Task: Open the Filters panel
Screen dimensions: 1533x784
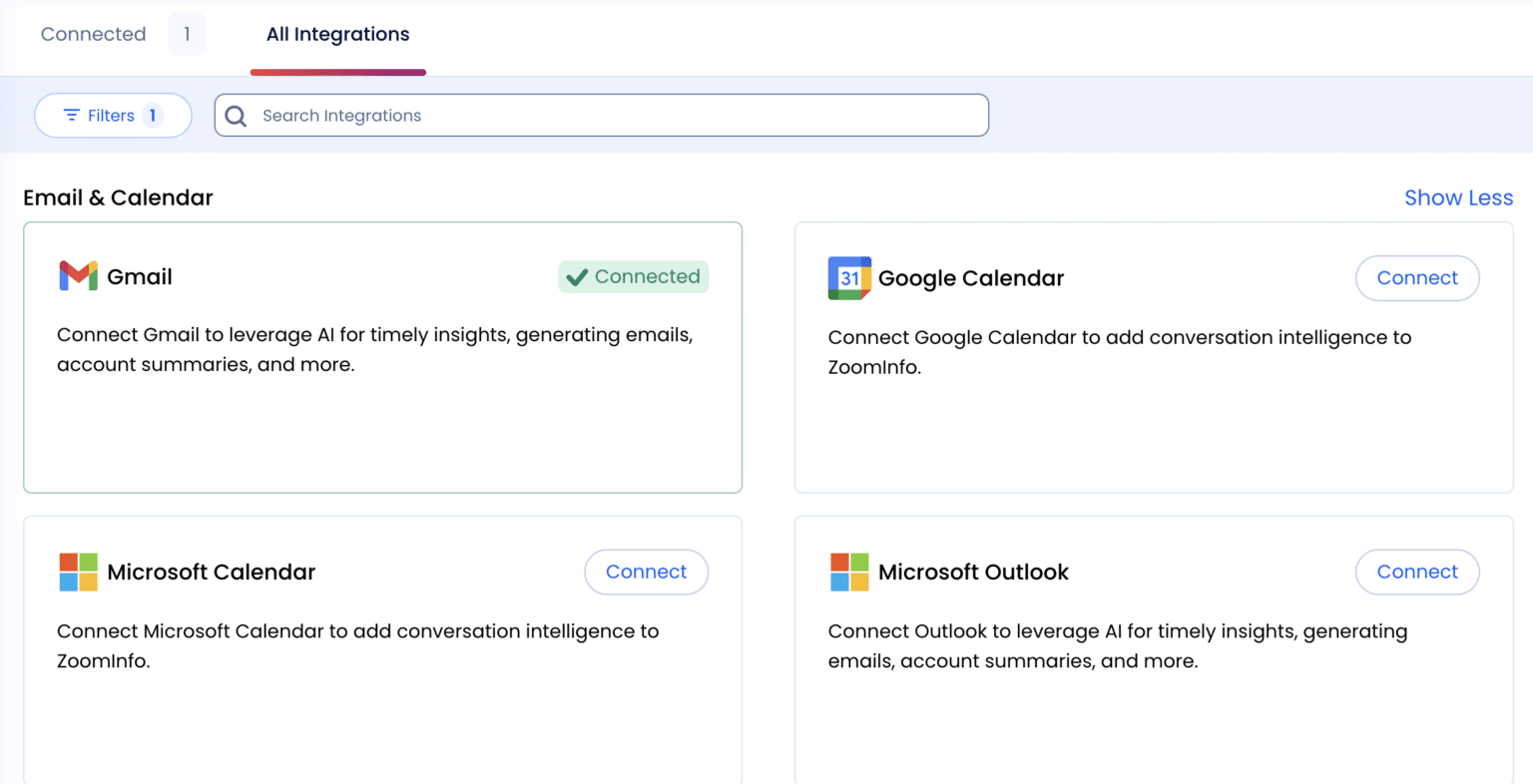Action: (112, 115)
